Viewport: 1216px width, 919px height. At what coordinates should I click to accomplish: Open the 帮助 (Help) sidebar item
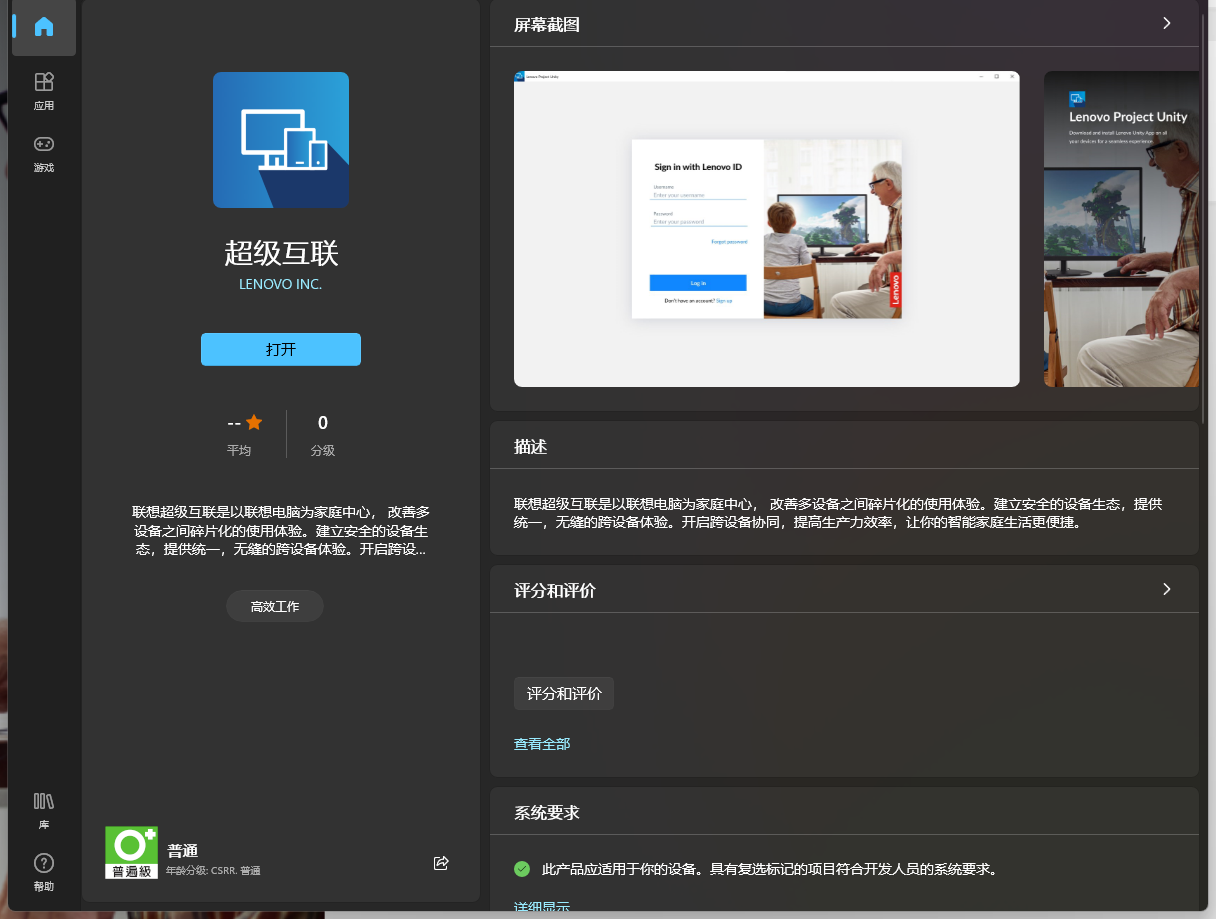tap(44, 872)
